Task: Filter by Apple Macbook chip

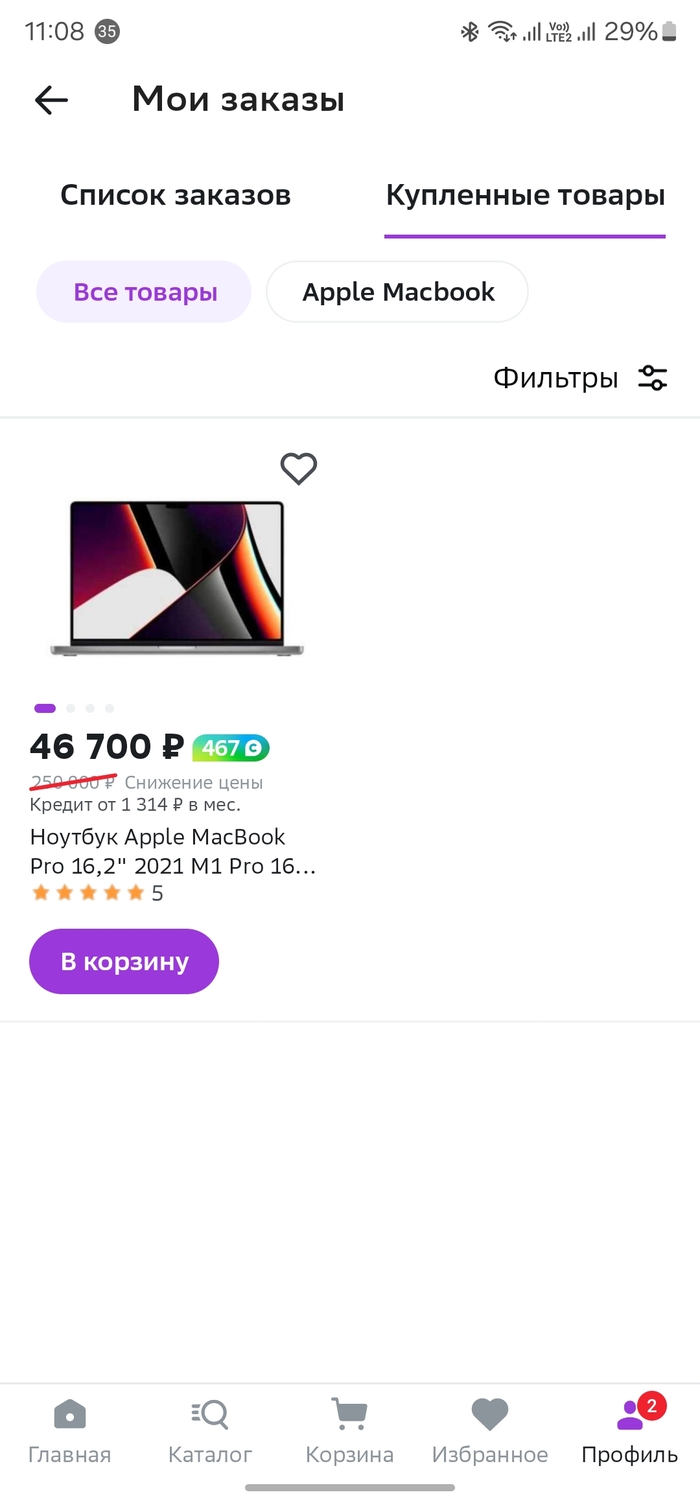Action: 398,292
